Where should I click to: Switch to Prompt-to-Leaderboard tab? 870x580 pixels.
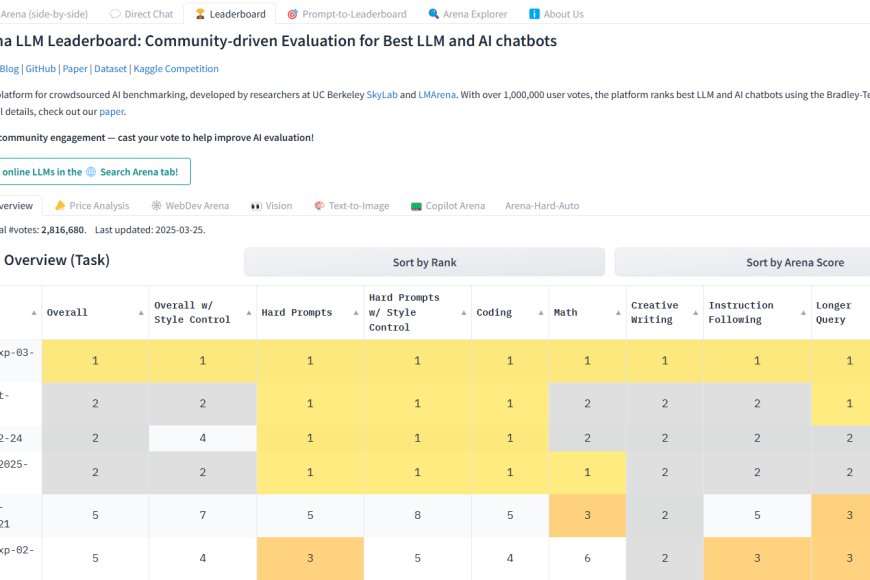[x=346, y=14]
